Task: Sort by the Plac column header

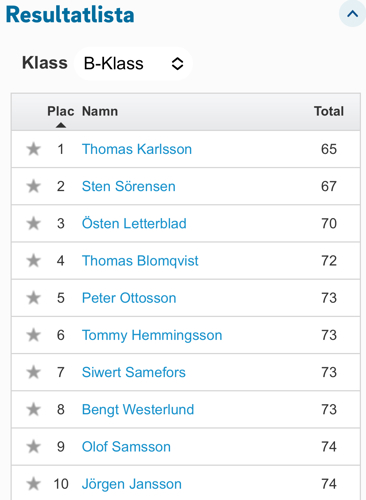Action: (61, 112)
